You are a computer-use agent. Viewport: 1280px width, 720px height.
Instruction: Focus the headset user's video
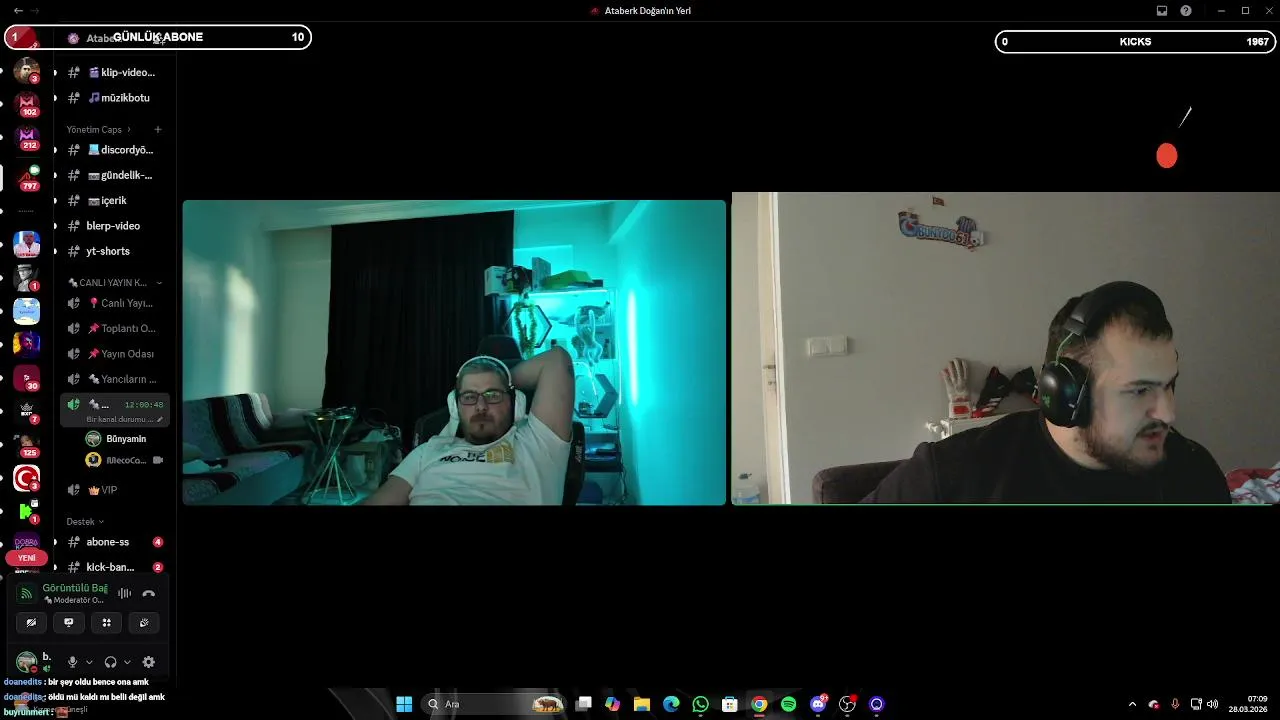tap(1005, 348)
